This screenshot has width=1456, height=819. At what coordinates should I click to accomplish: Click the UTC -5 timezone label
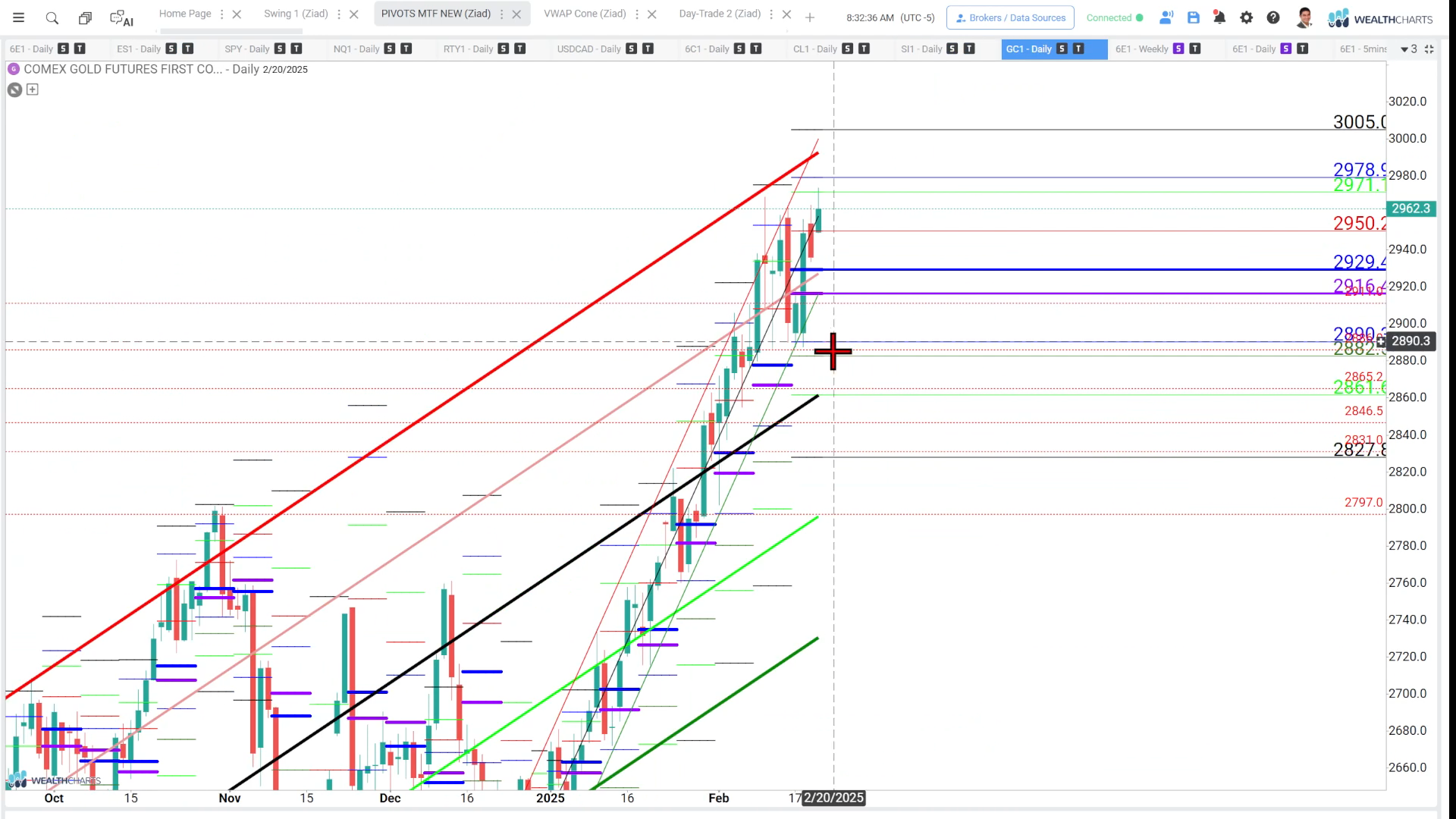pyautogui.click(x=918, y=17)
